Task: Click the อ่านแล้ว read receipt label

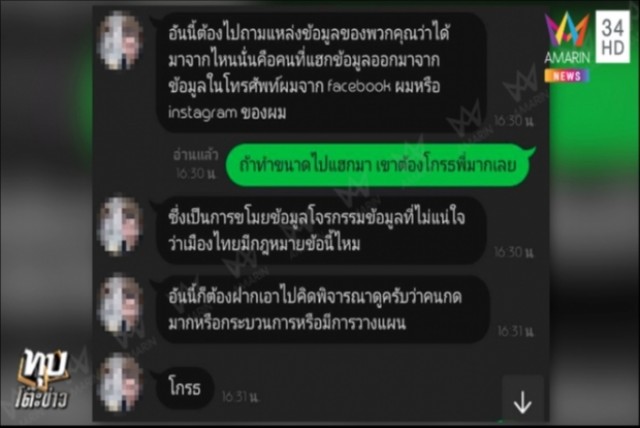Action: (196, 155)
